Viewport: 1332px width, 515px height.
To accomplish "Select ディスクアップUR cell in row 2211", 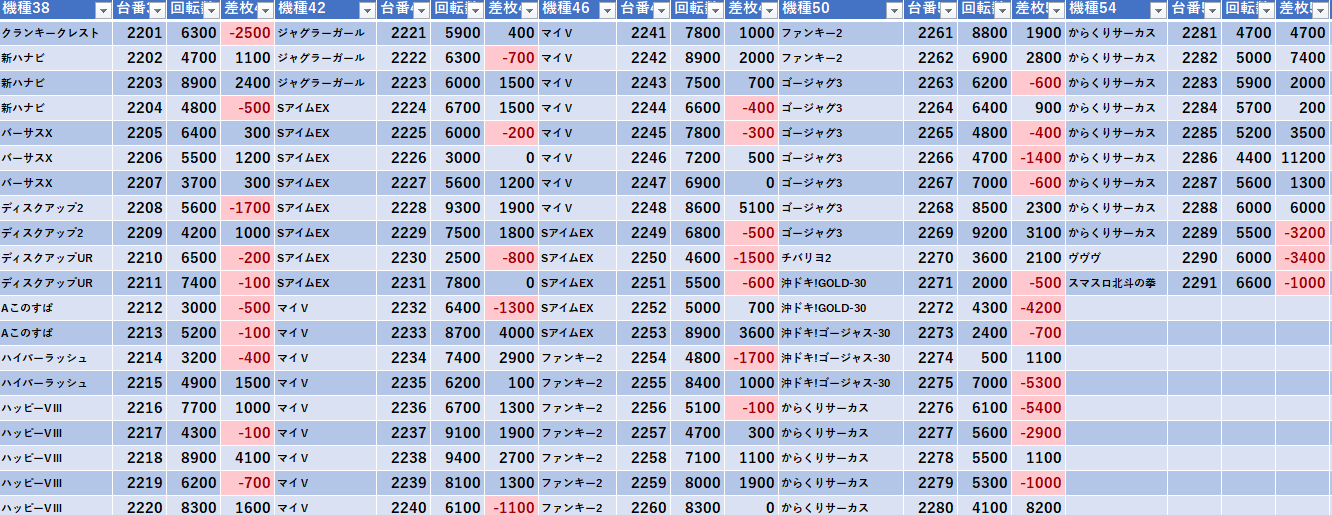I will coord(56,283).
